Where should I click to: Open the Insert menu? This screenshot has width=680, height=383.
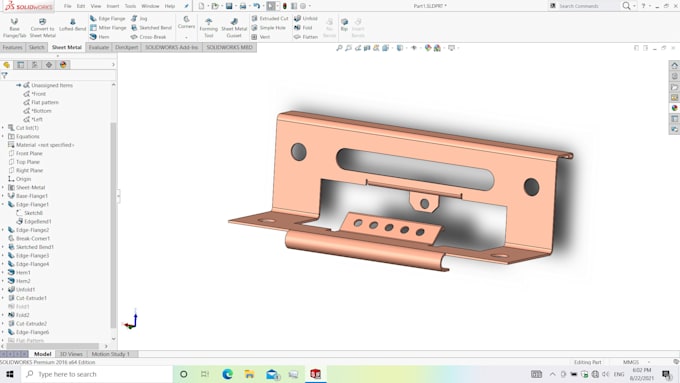pyautogui.click(x=113, y=6)
